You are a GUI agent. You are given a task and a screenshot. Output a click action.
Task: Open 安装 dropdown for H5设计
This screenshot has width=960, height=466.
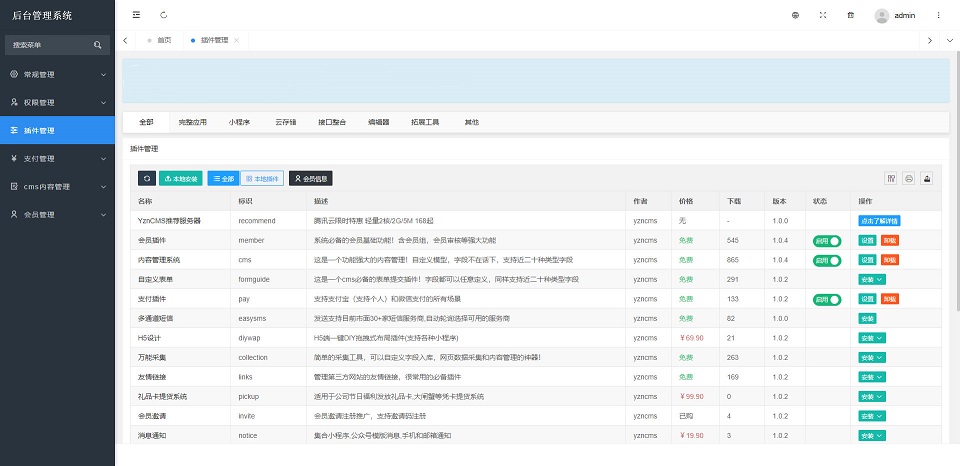click(x=872, y=338)
